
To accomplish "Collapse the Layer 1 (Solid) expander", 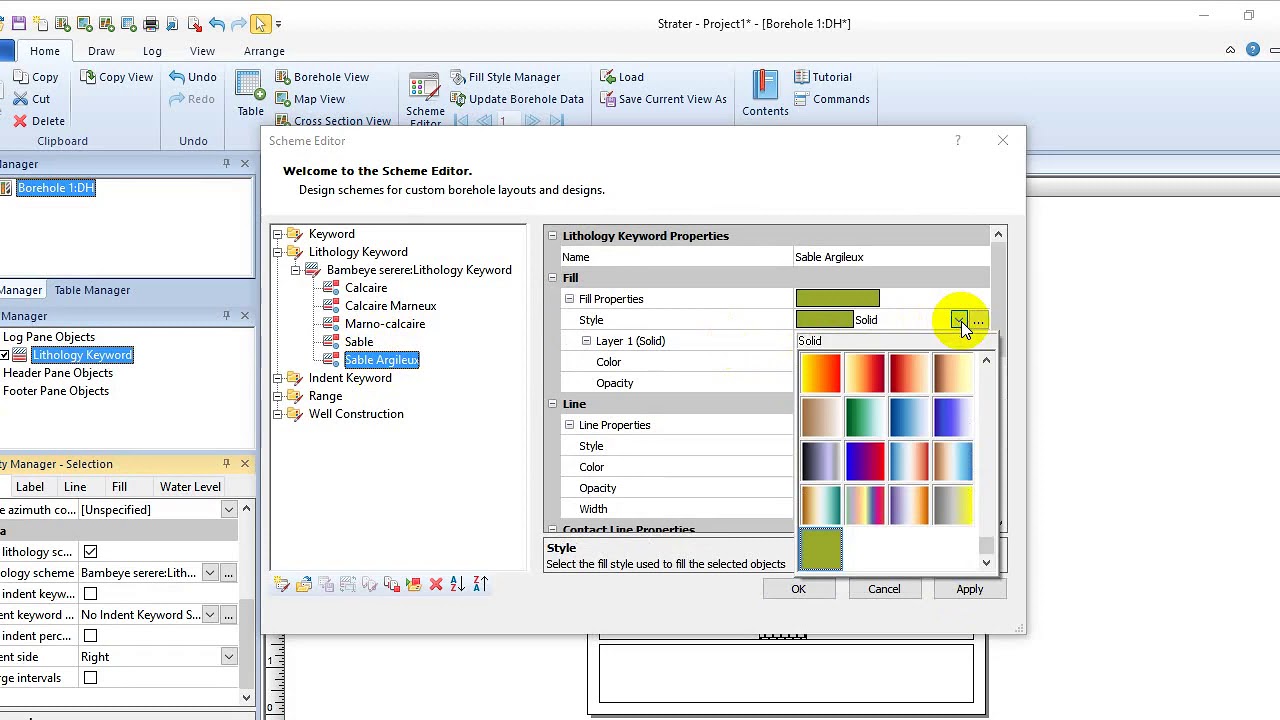I will point(586,341).
